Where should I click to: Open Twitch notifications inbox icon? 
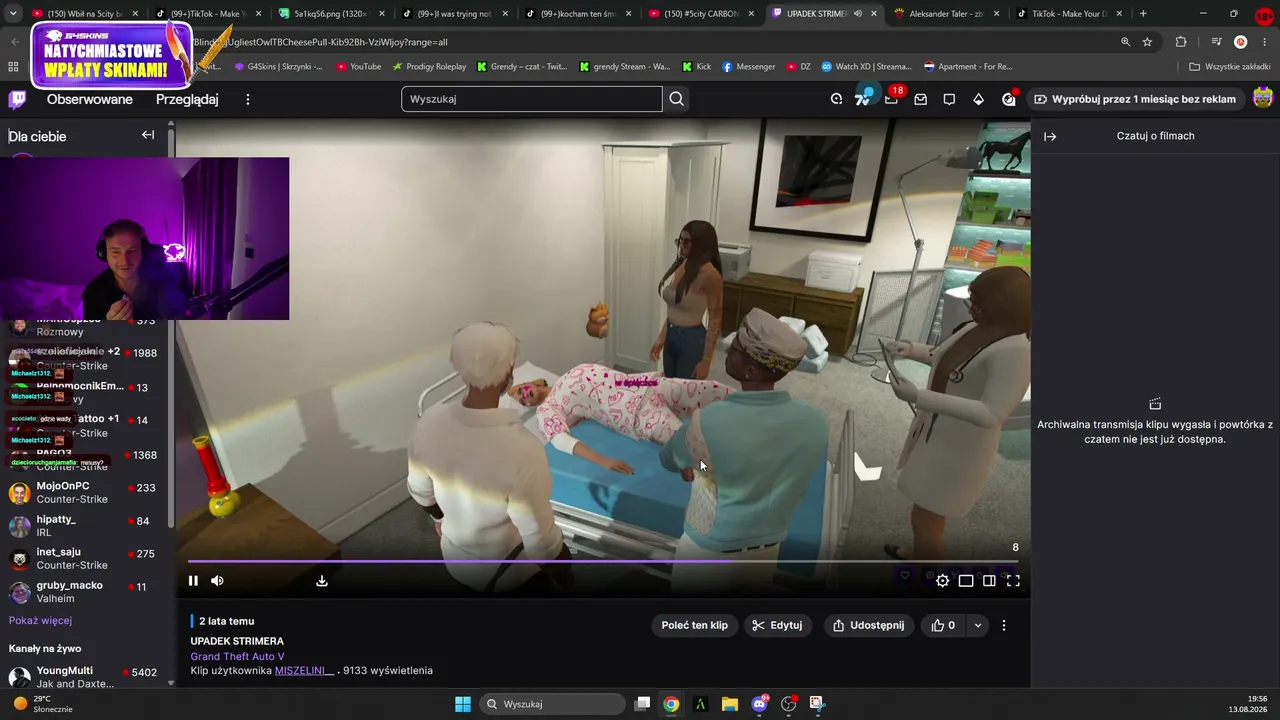pyautogui.click(x=920, y=99)
